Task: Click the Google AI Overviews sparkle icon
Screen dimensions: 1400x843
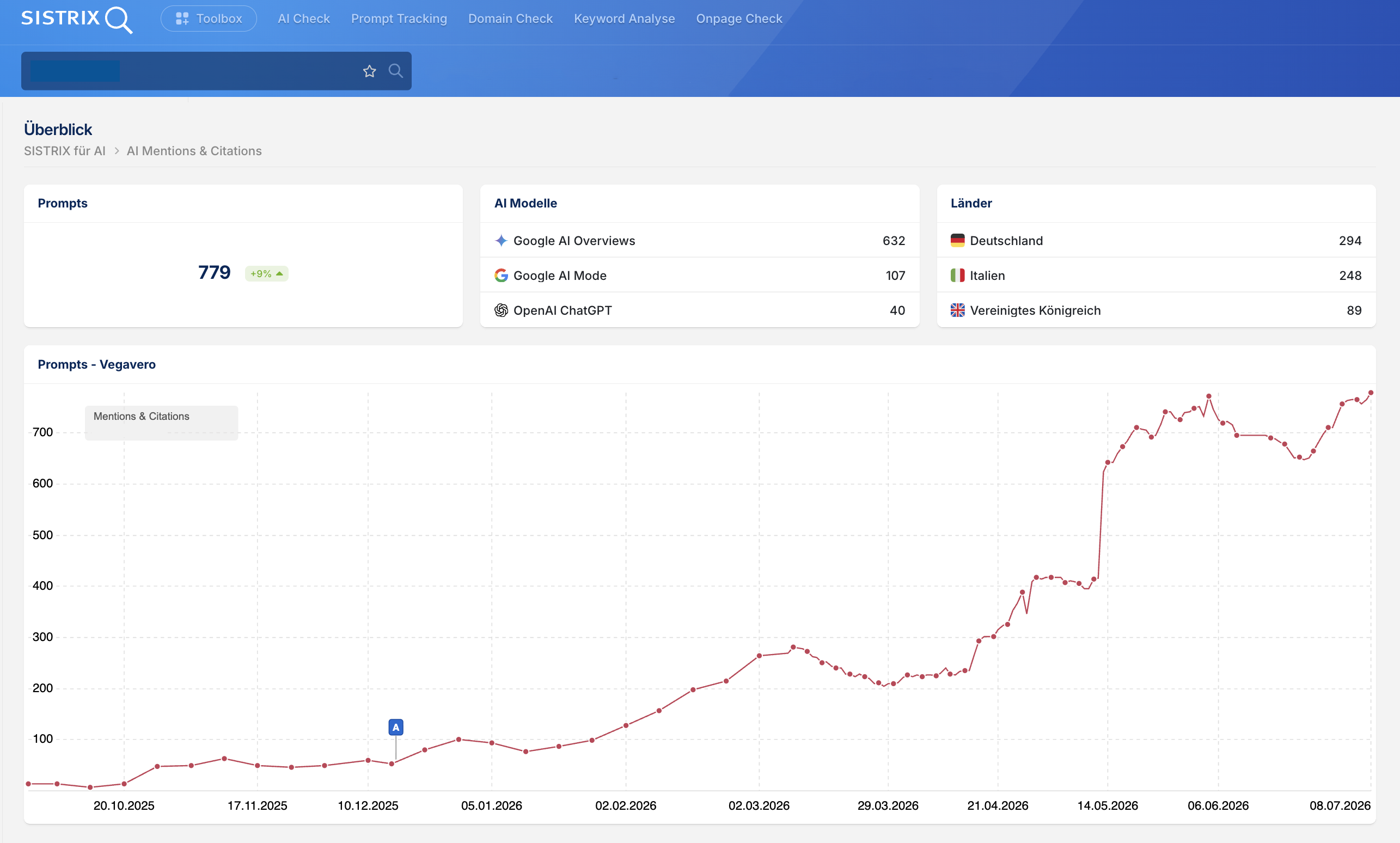Action: pyautogui.click(x=501, y=241)
